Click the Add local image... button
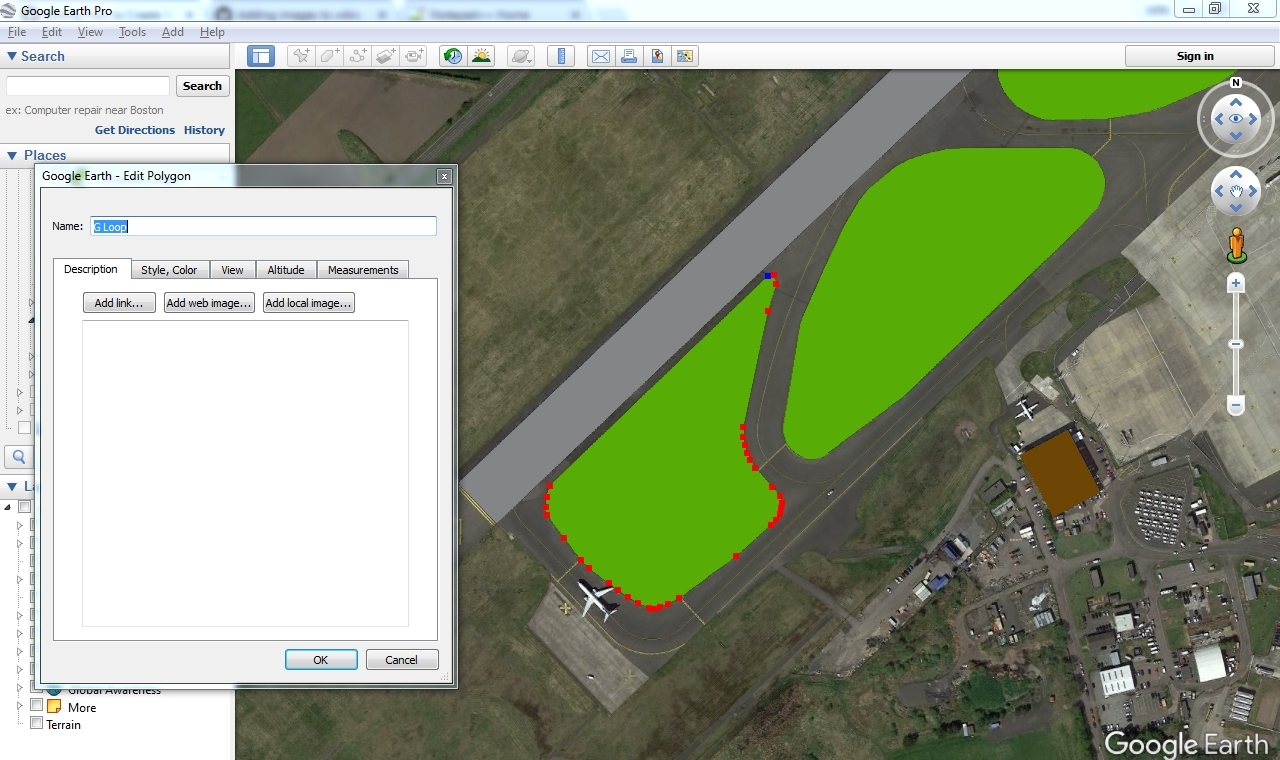 309,303
